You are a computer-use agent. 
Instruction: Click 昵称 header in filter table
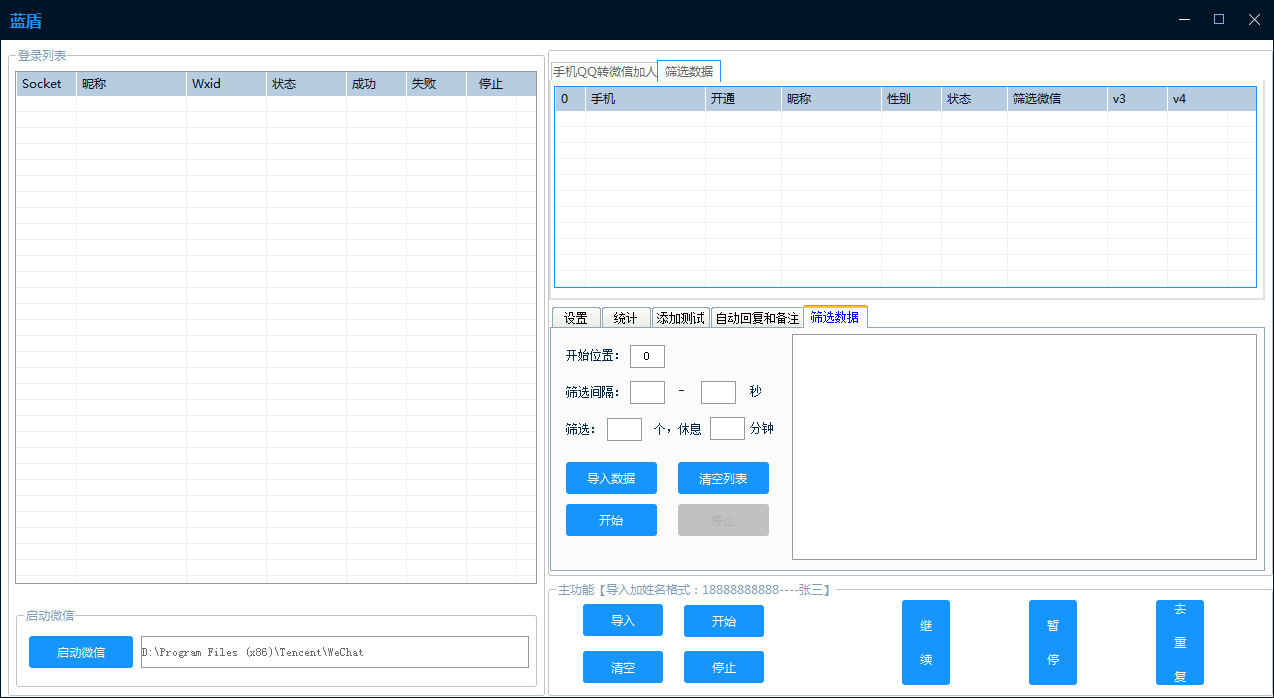(x=831, y=99)
